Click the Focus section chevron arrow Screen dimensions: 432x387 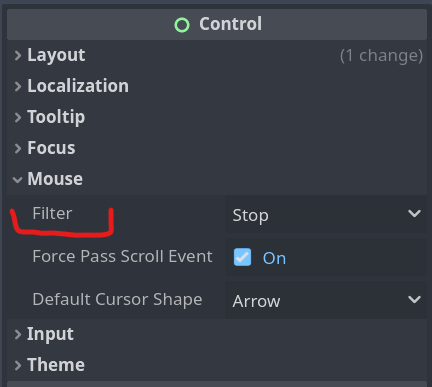coord(18,148)
